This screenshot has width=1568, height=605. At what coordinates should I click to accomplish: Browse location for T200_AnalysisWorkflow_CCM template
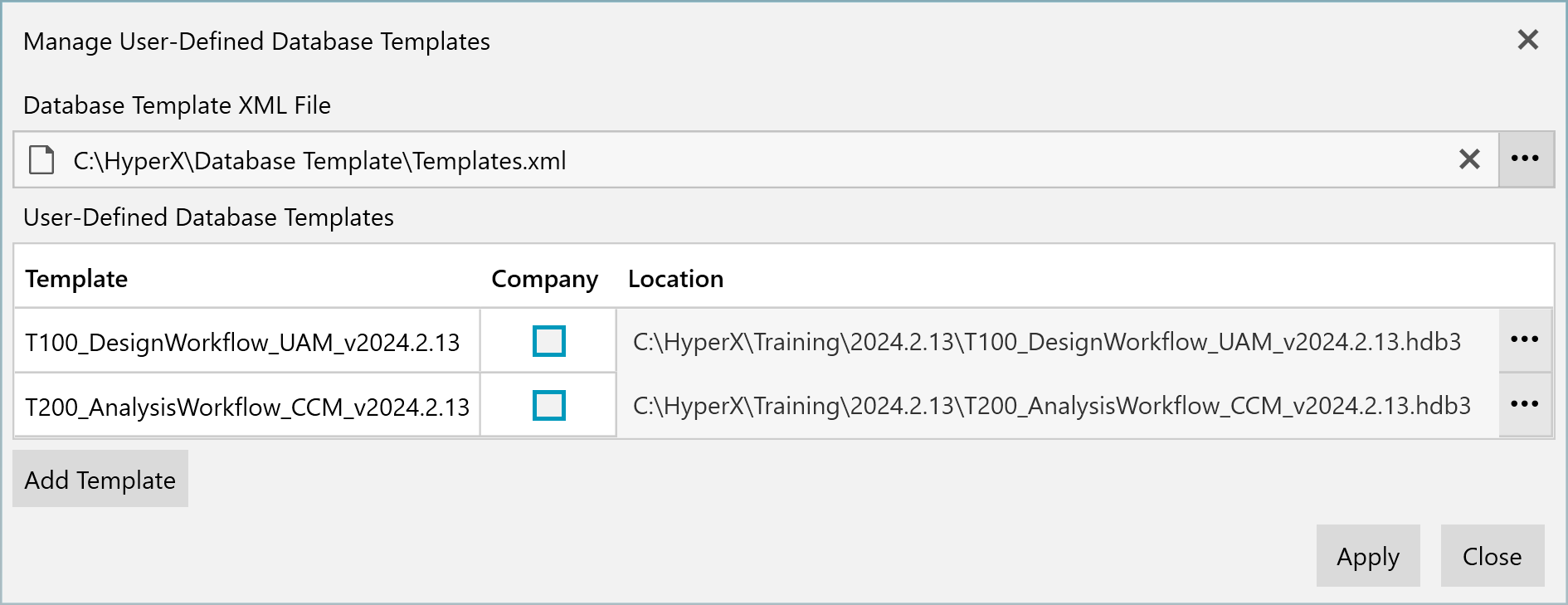[x=1525, y=405]
